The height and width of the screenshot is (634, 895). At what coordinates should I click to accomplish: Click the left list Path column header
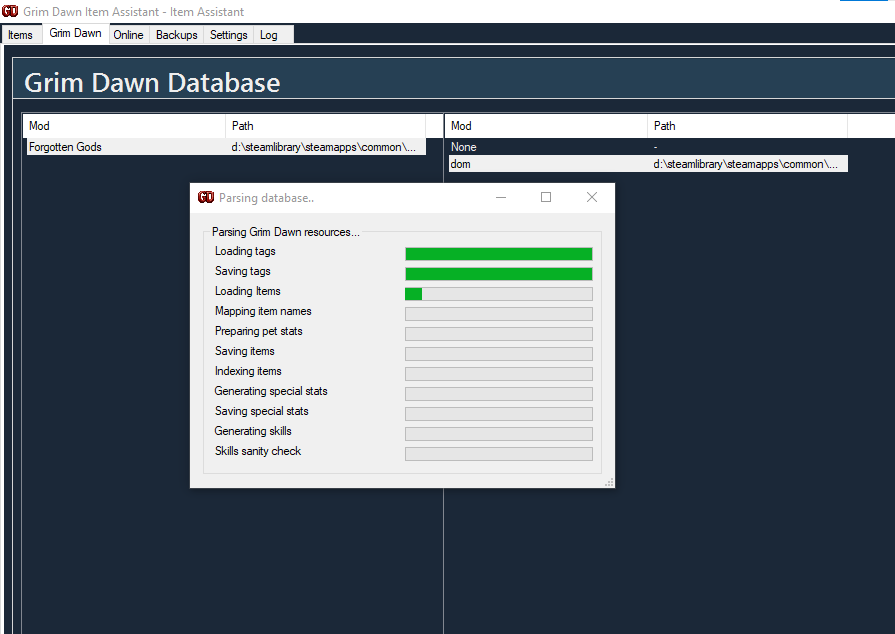point(325,126)
